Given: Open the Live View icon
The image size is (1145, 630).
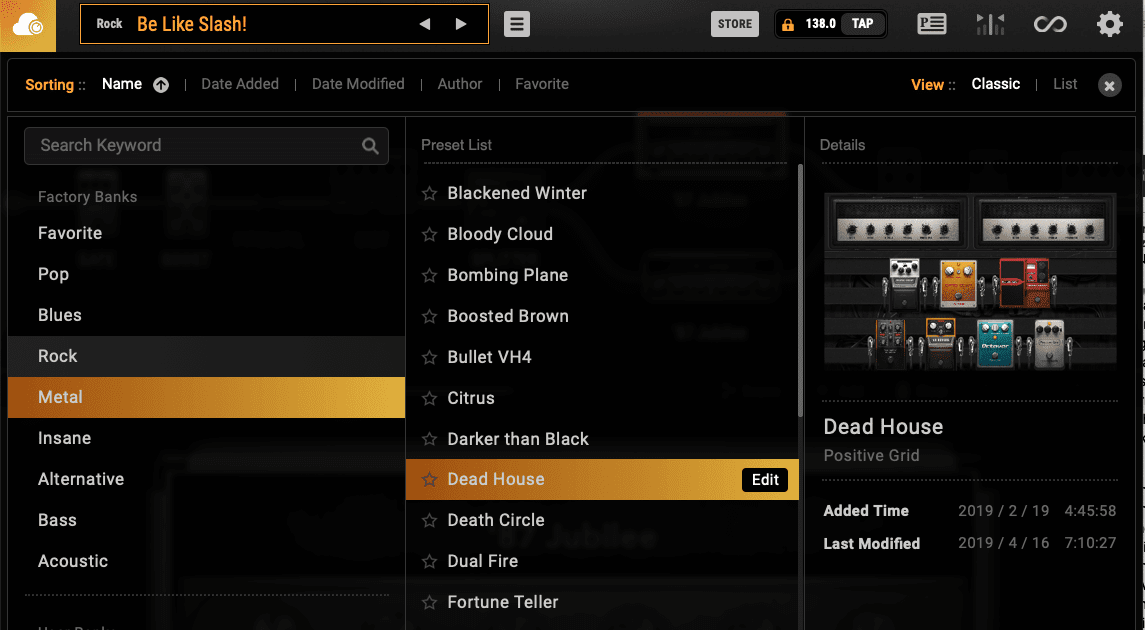Looking at the screenshot, I should tap(990, 24).
